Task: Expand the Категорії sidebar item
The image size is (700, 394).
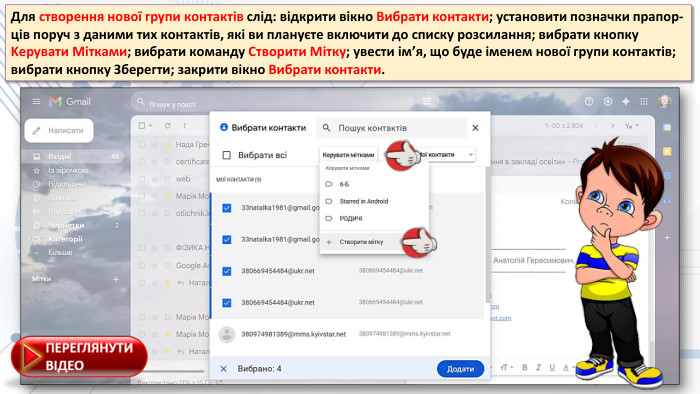Action: [x=30, y=239]
